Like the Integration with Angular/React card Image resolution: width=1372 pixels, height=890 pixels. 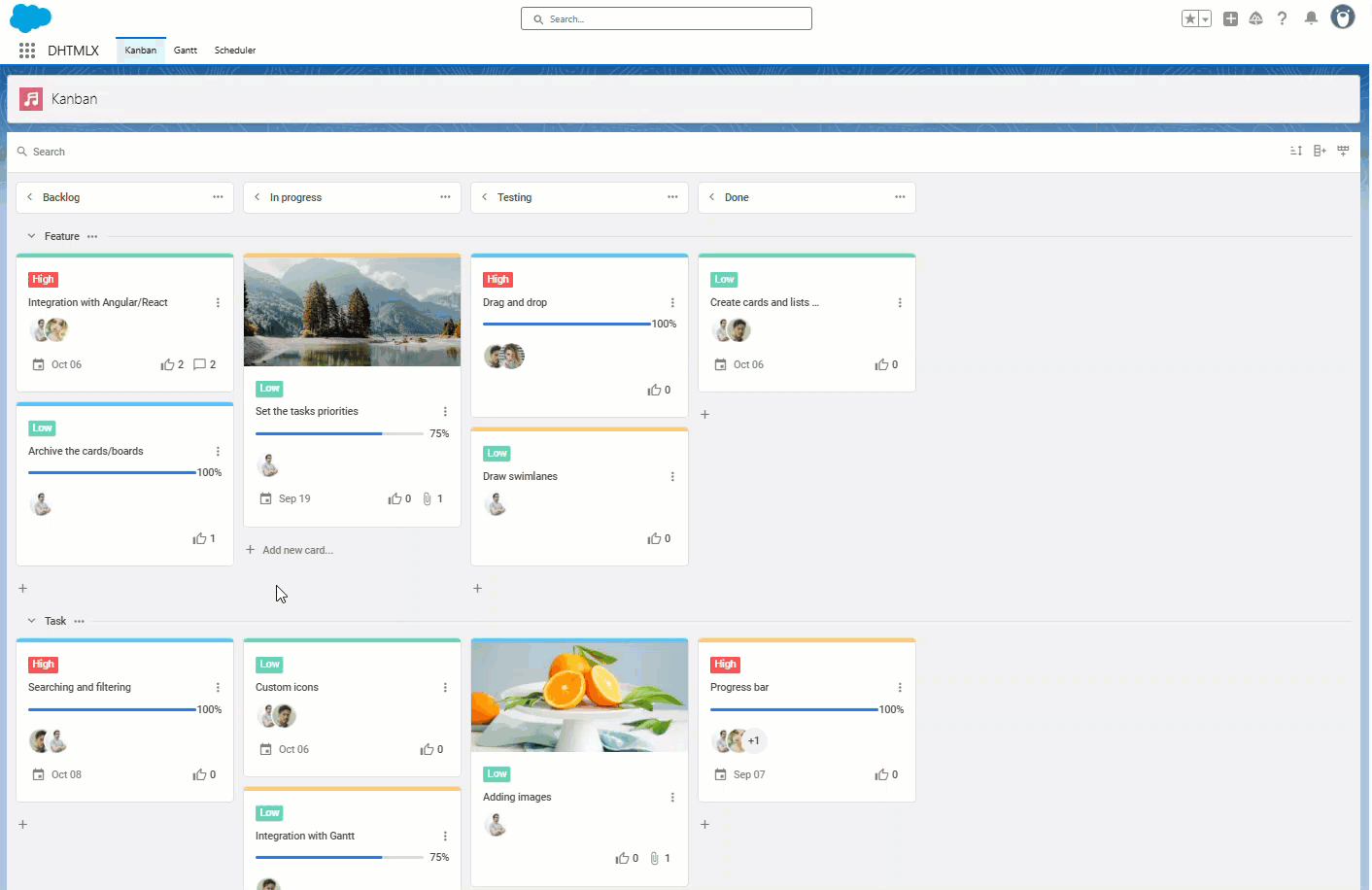pos(167,364)
